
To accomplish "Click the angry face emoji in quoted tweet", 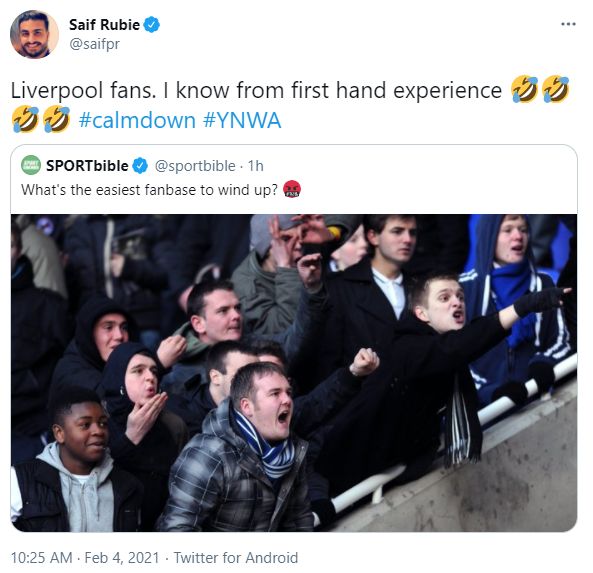I will pyautogui.click(x=292, y=189).
